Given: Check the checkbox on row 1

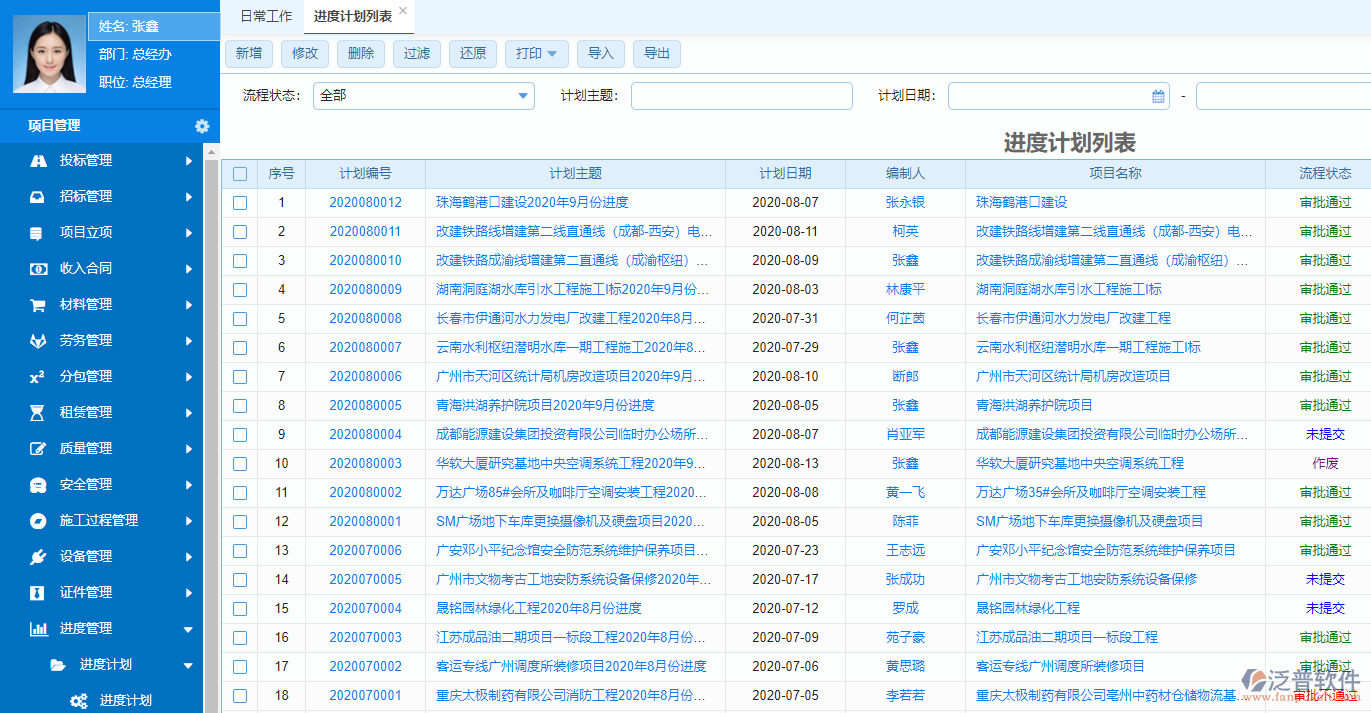Looking at the screenshot, I should point(239,202).
